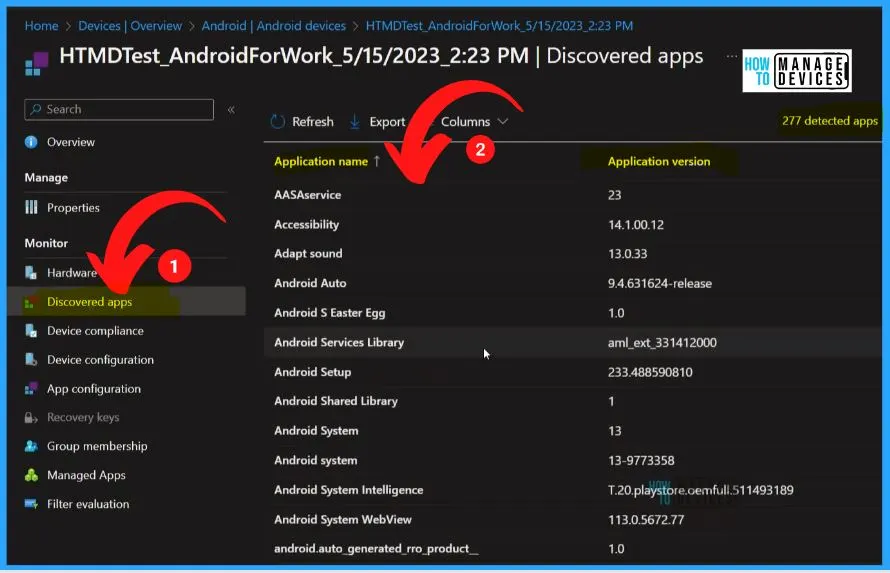This screenshot has width=890, height=573.
Task: Select the Android Auto row
Action: pyautogui.click(x=573, y=283)
